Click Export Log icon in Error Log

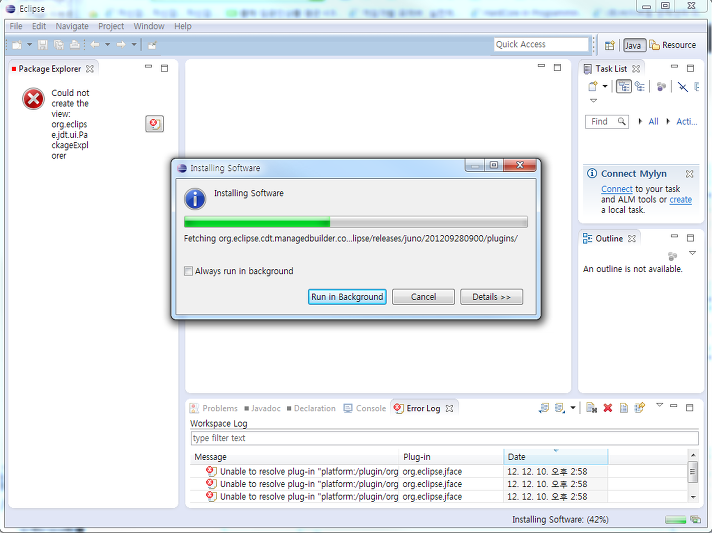coord(544,408)
